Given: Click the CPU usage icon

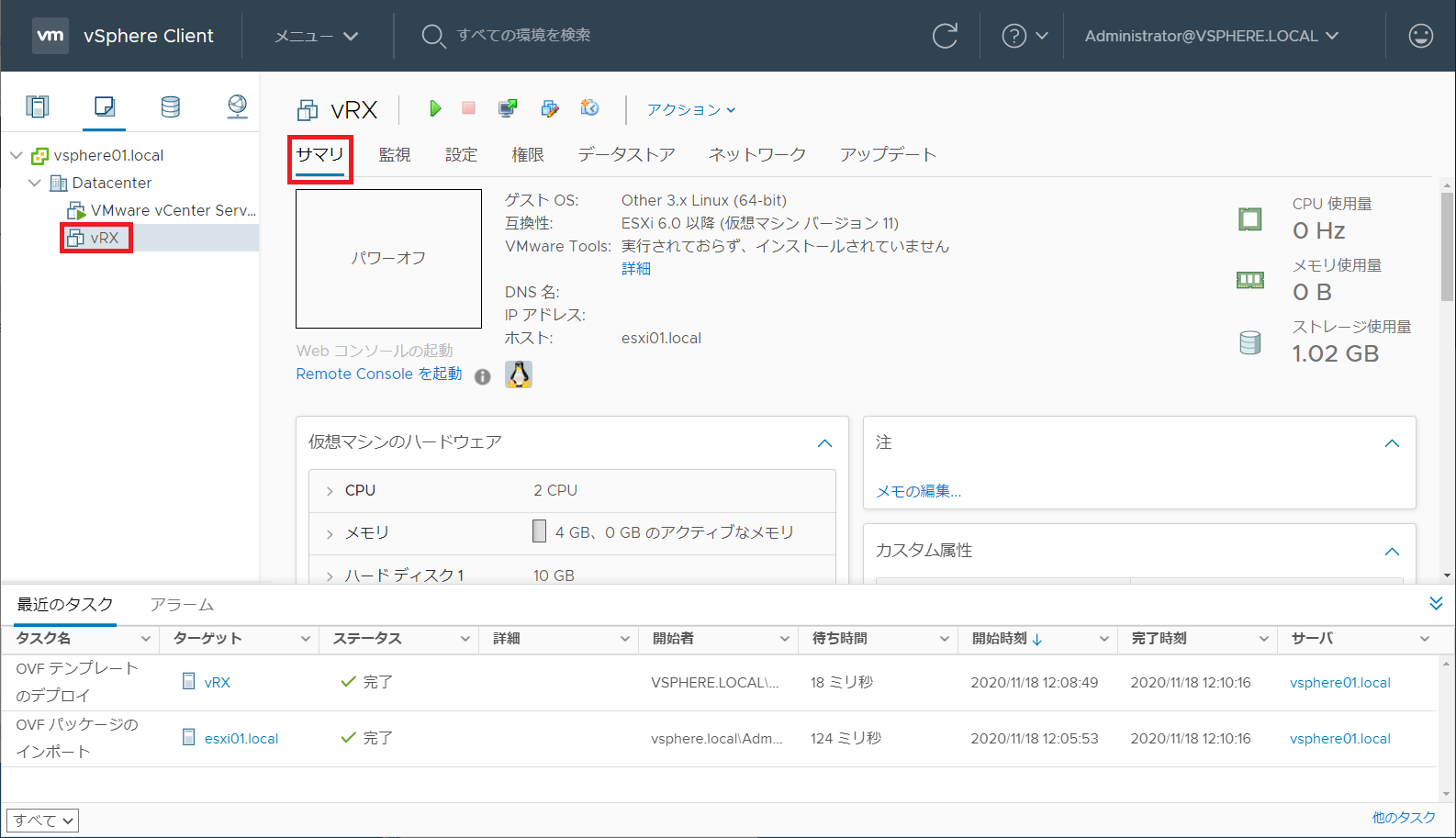Looking at the screenshot, I should point(1250,219).
